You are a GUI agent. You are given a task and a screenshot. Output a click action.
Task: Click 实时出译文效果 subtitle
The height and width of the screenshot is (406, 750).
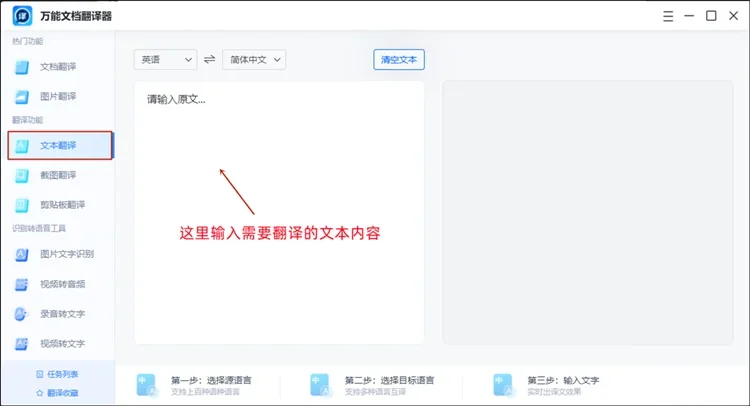[x=554, y=392]
